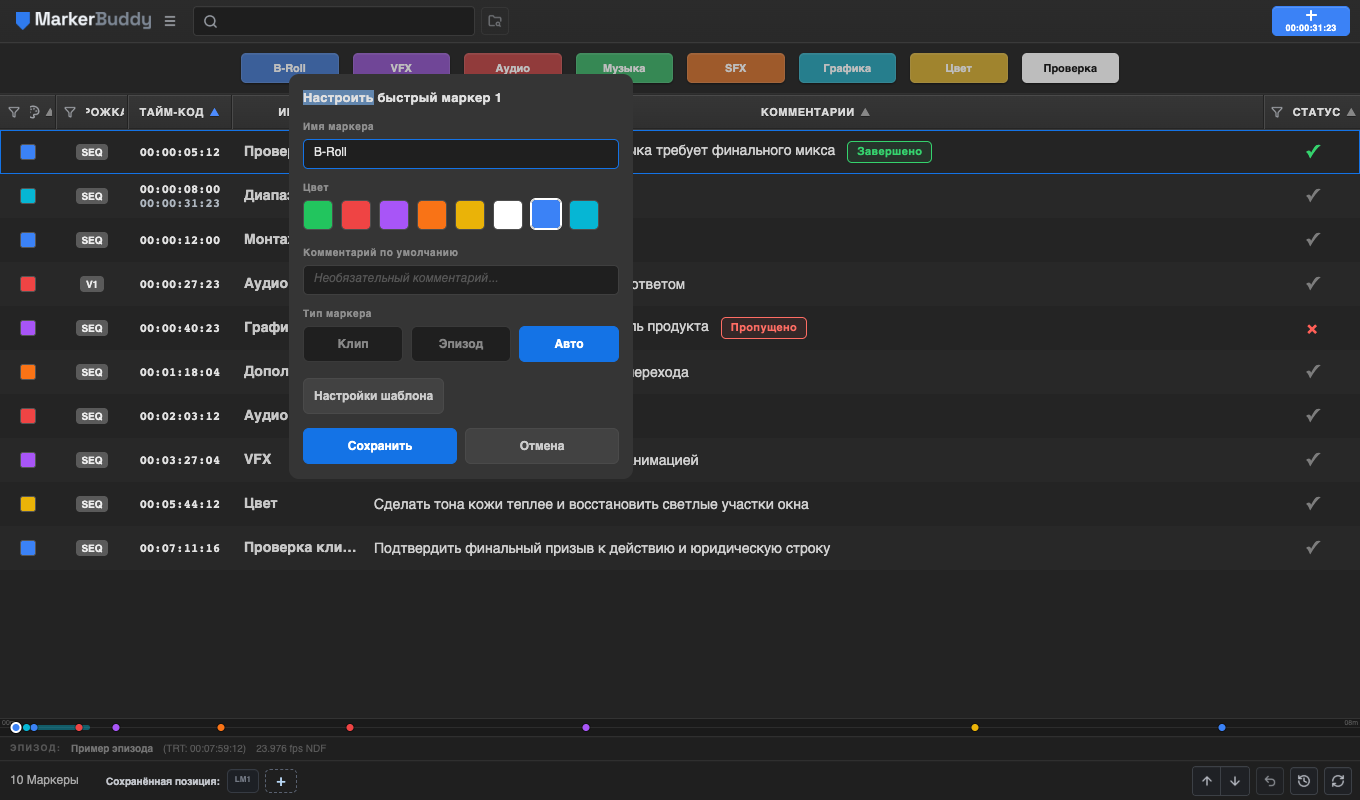Select the Музыка quick marker tab
1360x800 pixels.
coord(624,68)
